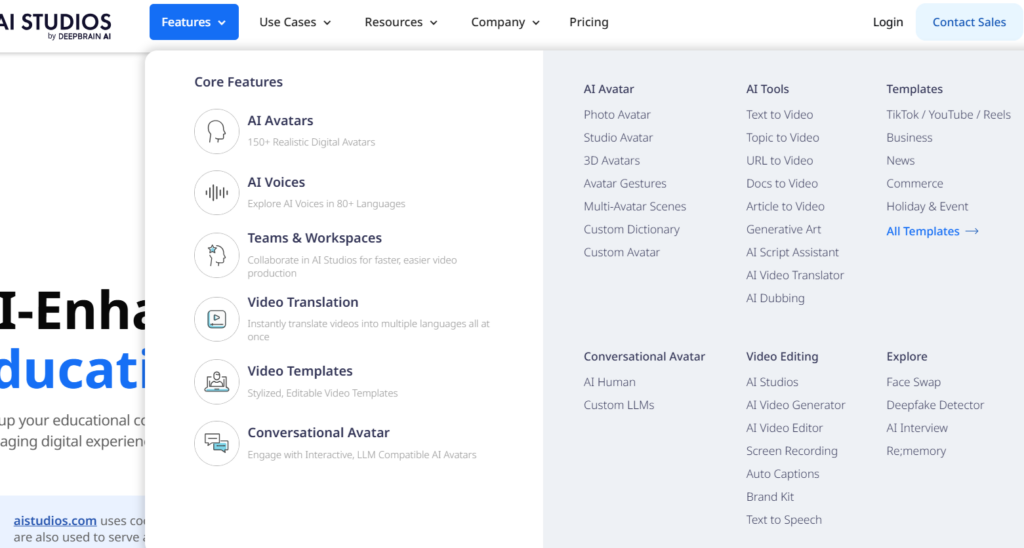The height and width of the screenshot is (548, 1024).
Task: Open AI Human page
Action: point(609,382)
